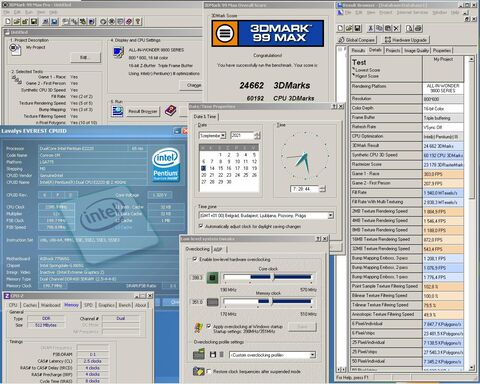480x384 pixels.
Task: Open the Time zone dropdown list
Action: [x=330, y=215]
